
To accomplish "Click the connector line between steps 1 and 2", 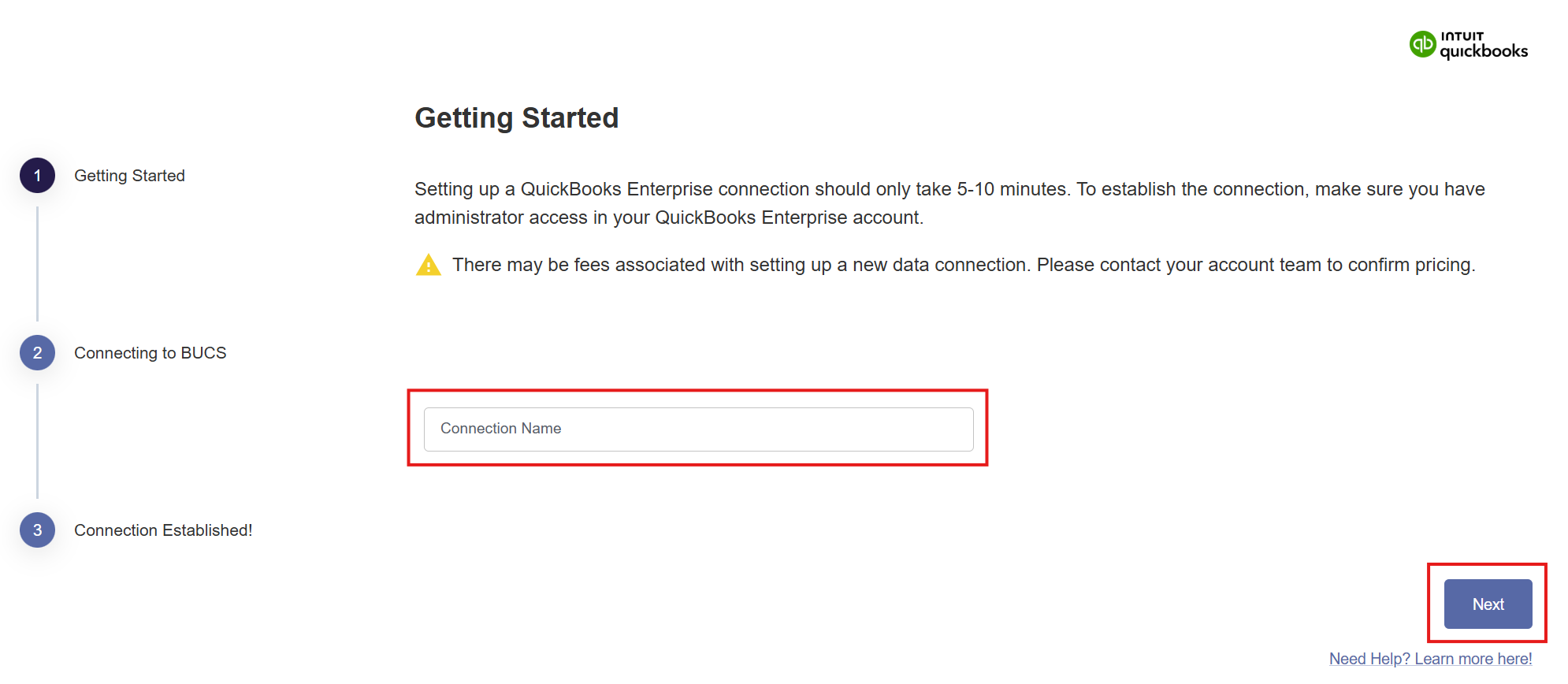I will 37,264.
